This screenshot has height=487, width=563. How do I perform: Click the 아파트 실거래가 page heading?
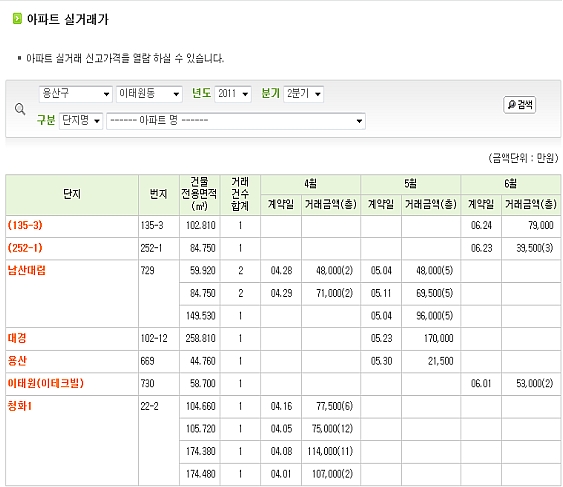67,19
